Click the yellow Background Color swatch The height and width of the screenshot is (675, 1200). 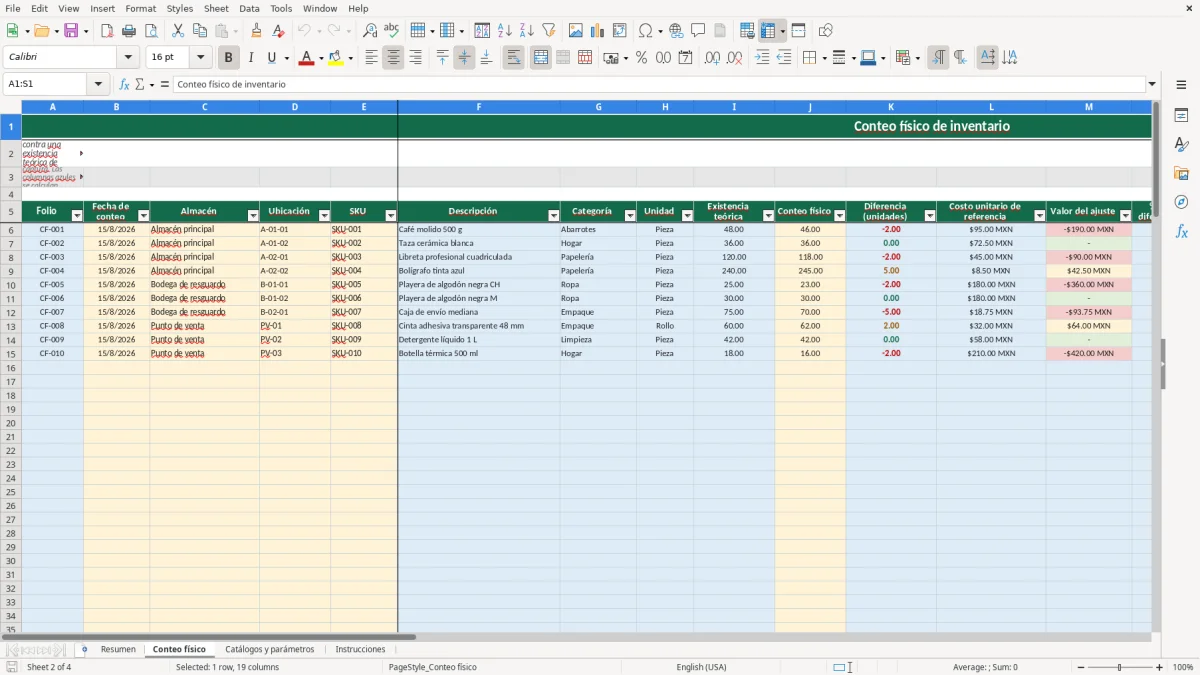(336, 58)
